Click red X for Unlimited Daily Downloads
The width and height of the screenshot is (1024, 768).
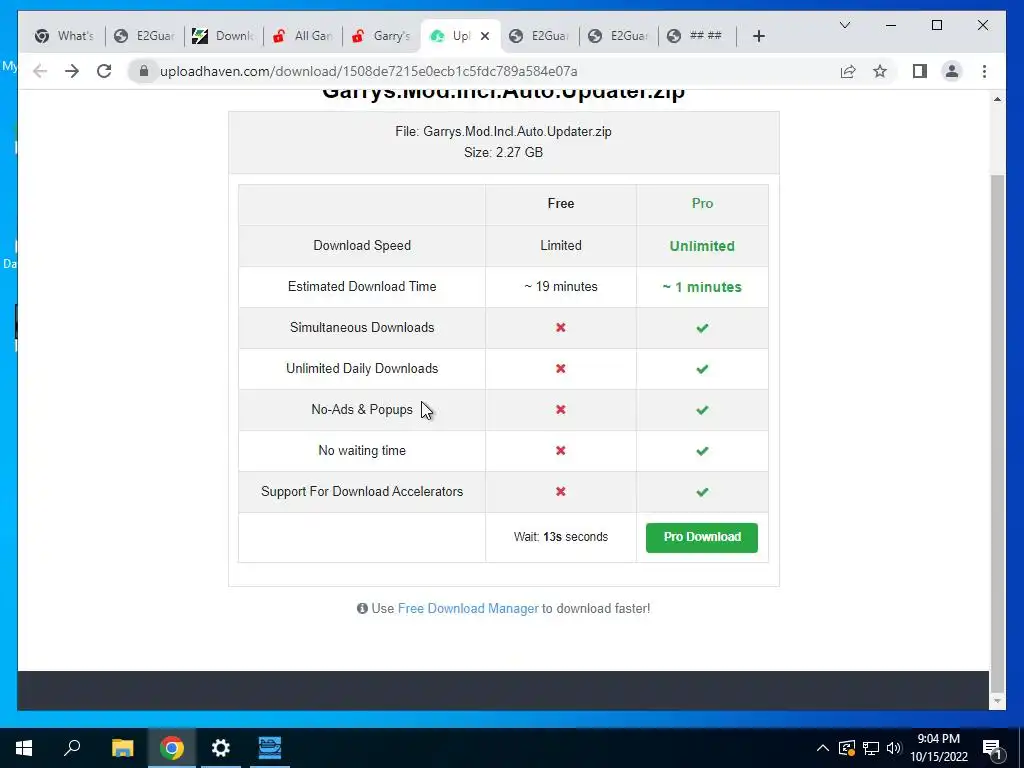(x=561, y=369)
